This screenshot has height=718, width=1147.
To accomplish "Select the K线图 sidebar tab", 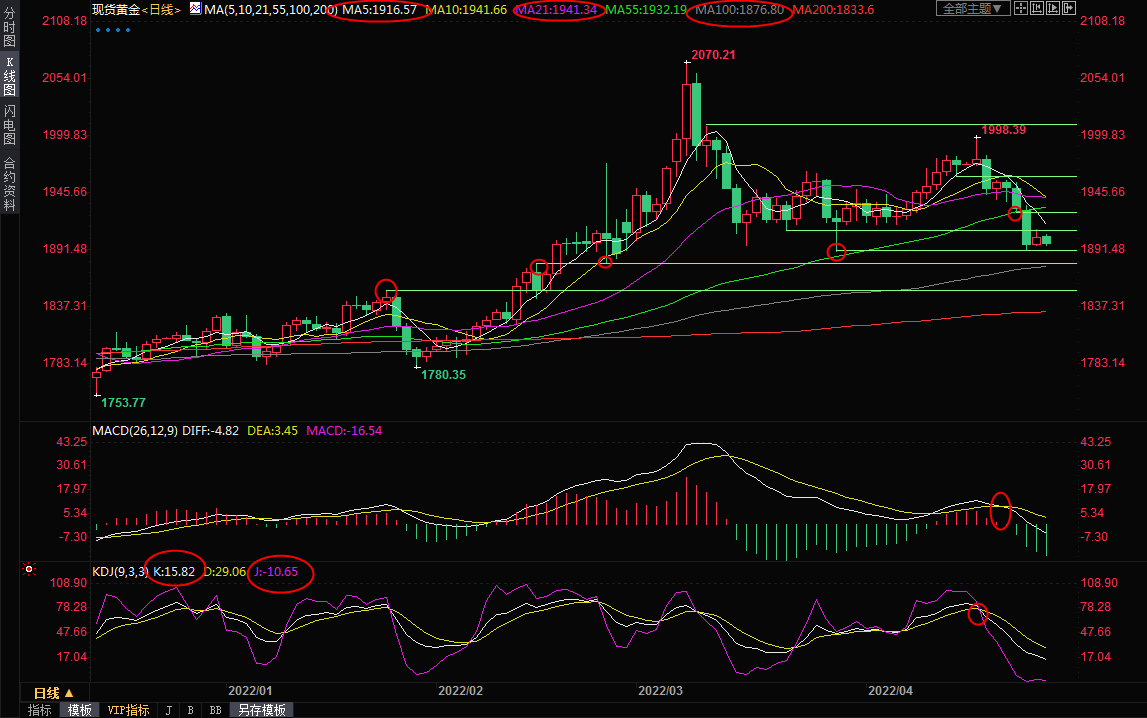I will click(9, 76).
